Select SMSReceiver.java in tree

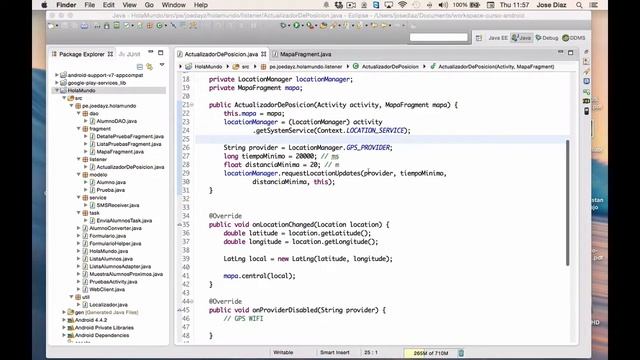[118, 205]
